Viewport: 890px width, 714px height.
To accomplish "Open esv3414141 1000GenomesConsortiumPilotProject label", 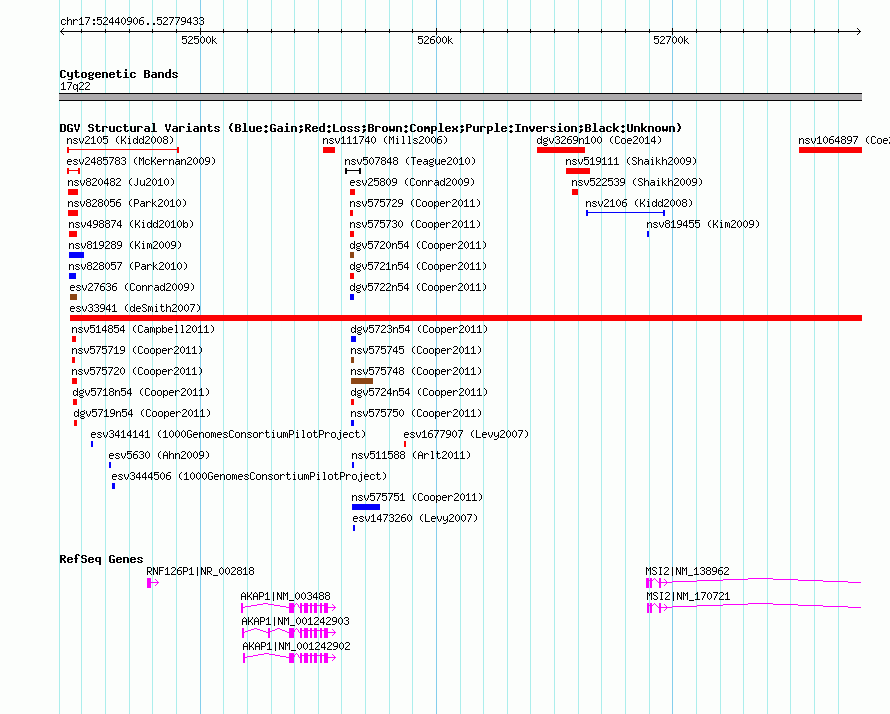I will click(x=228, y=434).
